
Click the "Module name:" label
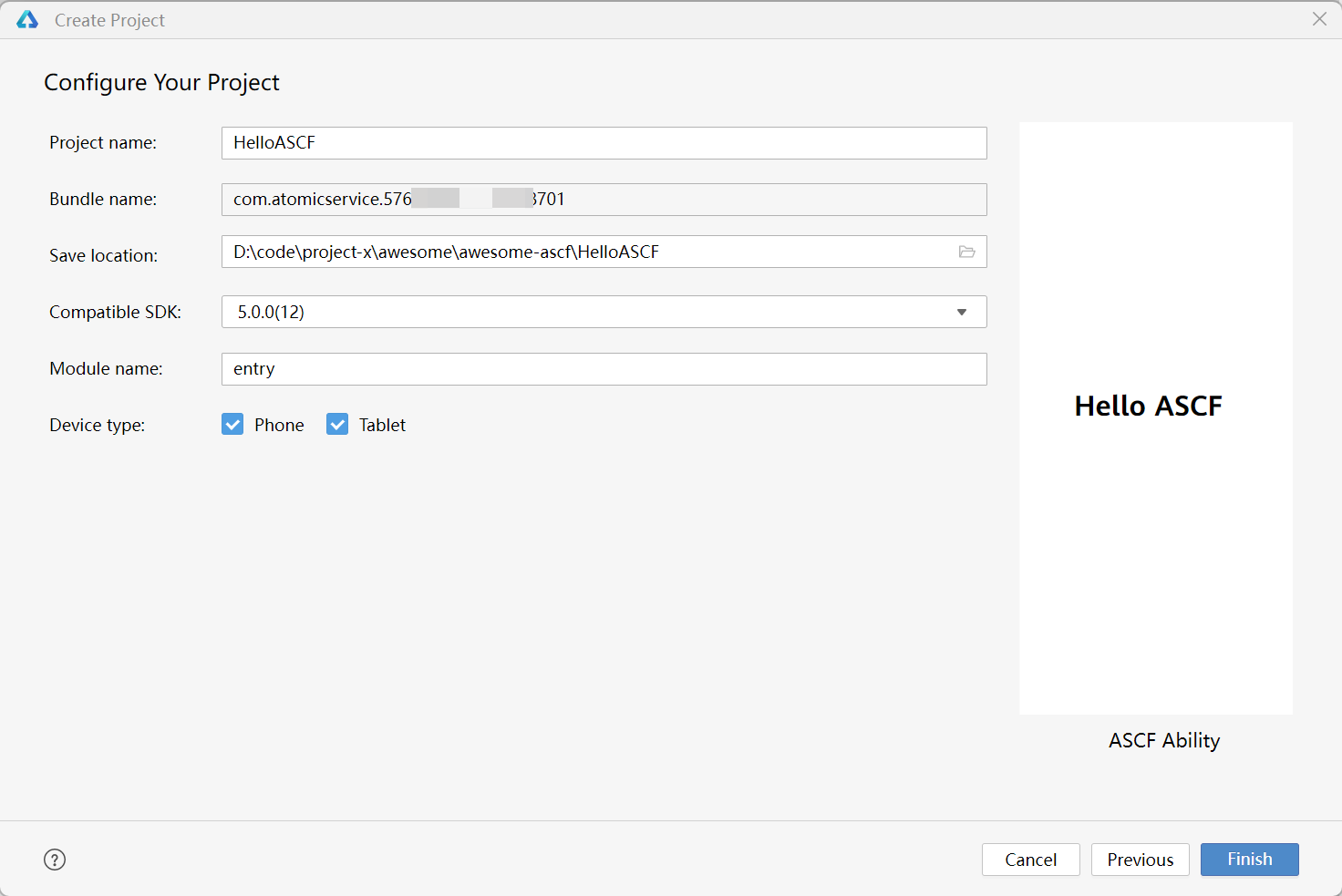(106, 368)
